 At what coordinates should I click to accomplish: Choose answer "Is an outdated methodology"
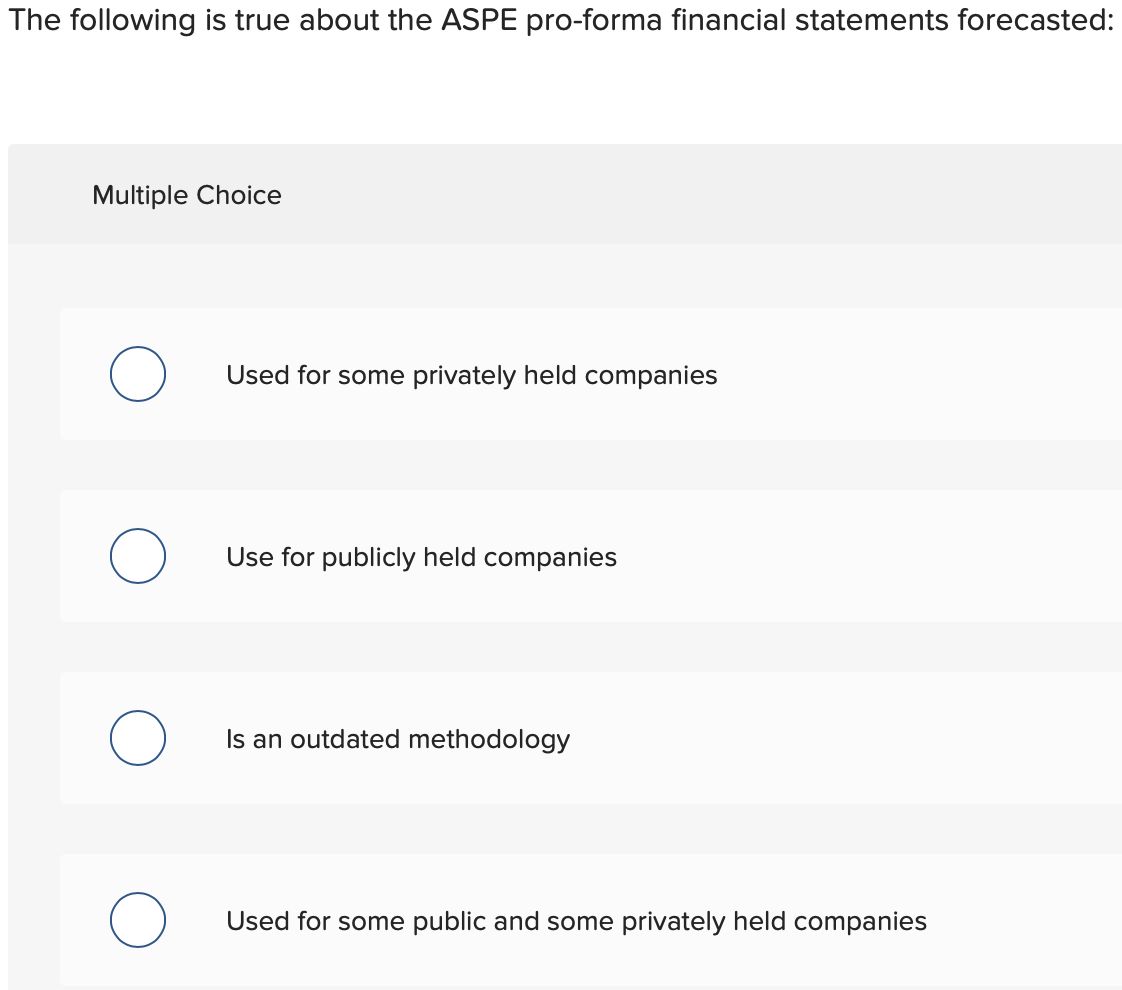[398, 739]
